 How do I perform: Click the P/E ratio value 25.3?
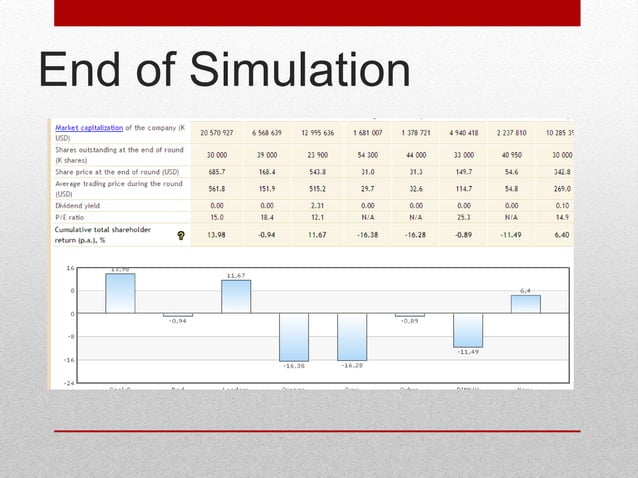[x=464, y=218]
